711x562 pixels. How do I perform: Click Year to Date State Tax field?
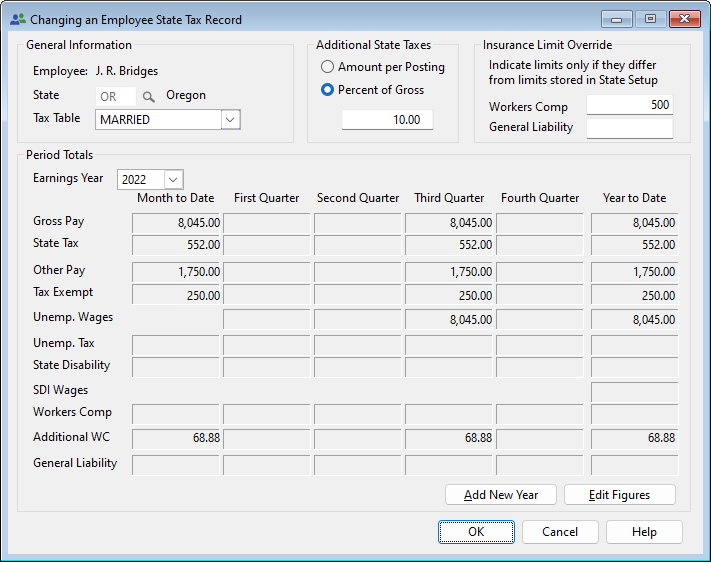click(634, 245)
